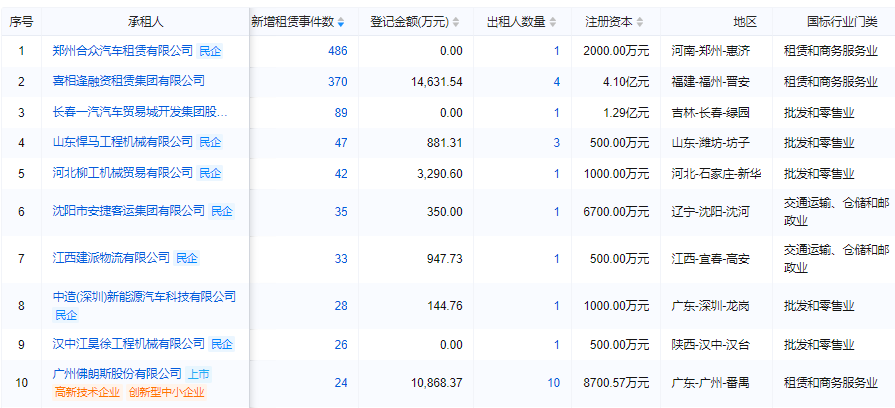Click the 24 lease events count
Image resolution: width=895 pixels, height=408 pixels.
[341, 383]
